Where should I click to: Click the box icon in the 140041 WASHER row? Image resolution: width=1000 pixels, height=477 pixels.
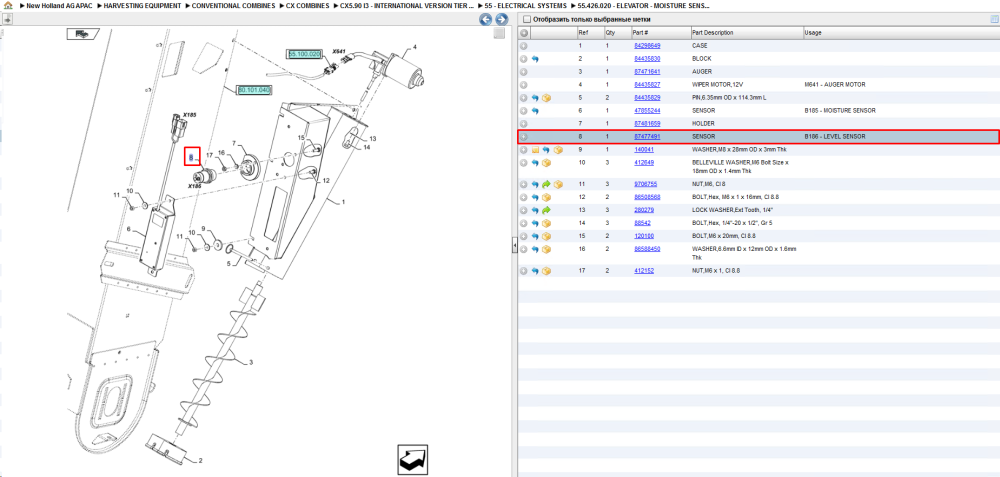click(x=558, y=150)
